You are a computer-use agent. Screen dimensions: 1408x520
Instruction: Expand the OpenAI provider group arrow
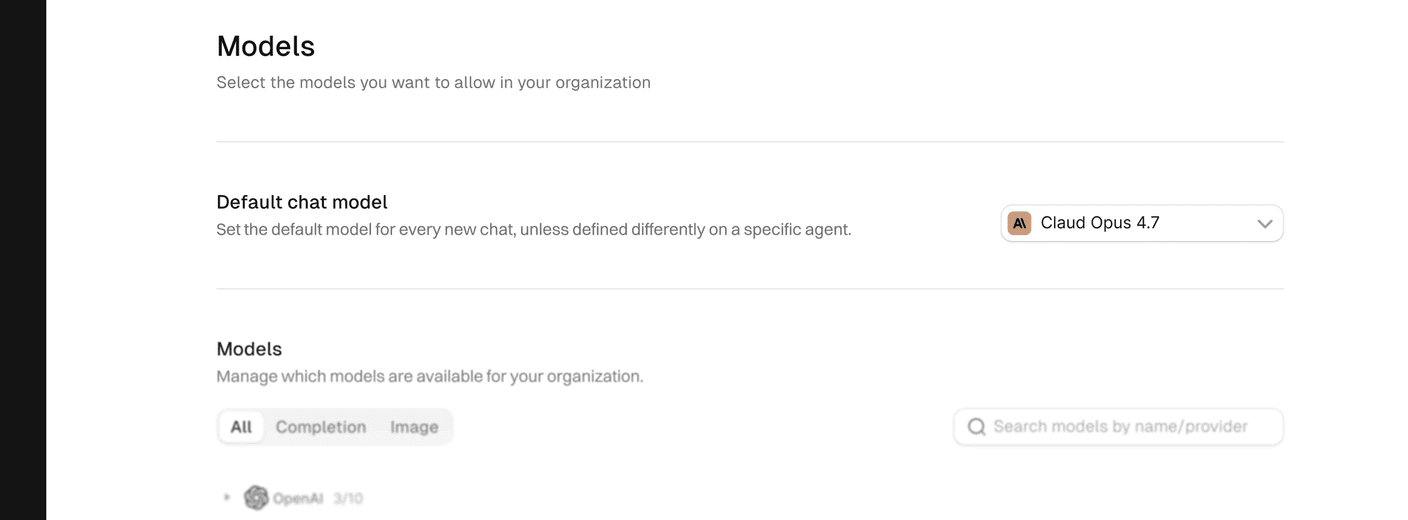pos(227,497)
